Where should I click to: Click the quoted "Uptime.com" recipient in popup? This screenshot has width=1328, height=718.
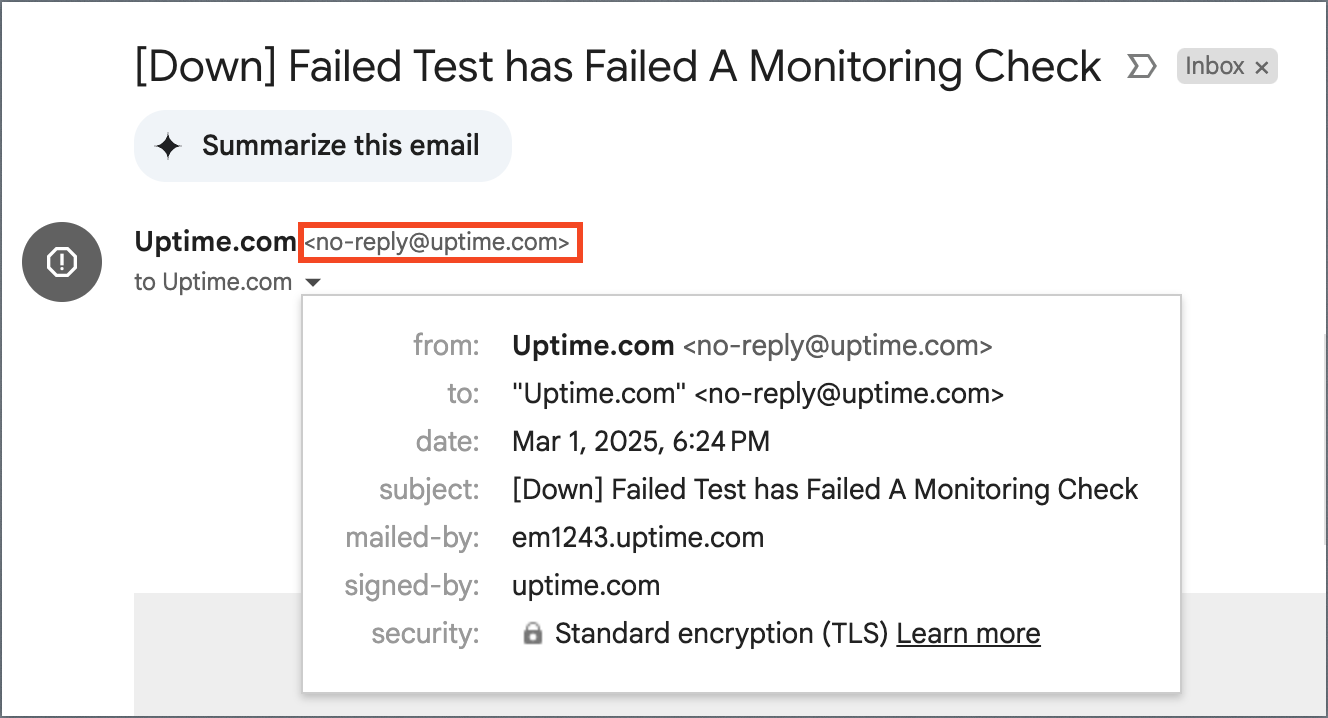[x=599, y=394]
